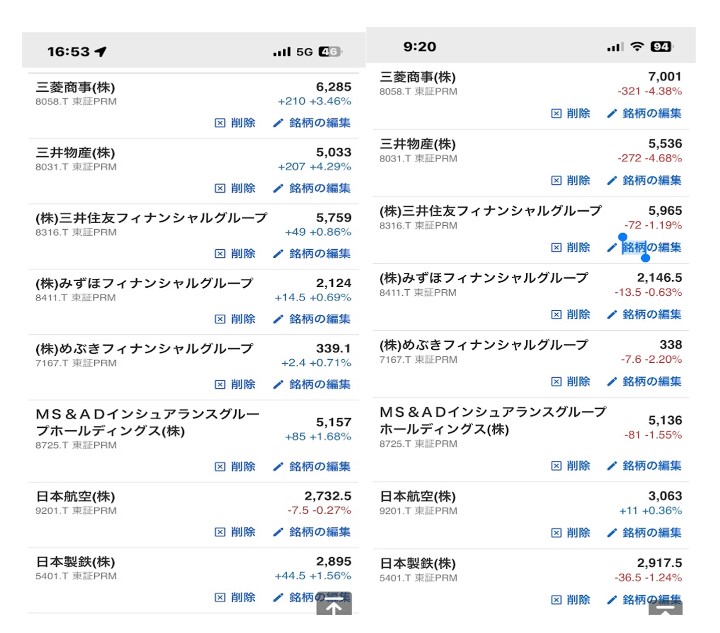Tap delete icon for 三井住友フィナンシャルグループ in 16:53 screen
The image size is (720, 633).
click(x=220, y=253)
